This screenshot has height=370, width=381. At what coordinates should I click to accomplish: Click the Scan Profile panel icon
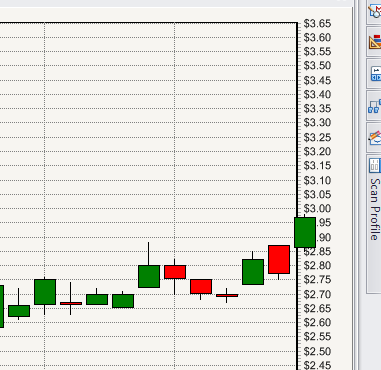[x=374, y=165]
